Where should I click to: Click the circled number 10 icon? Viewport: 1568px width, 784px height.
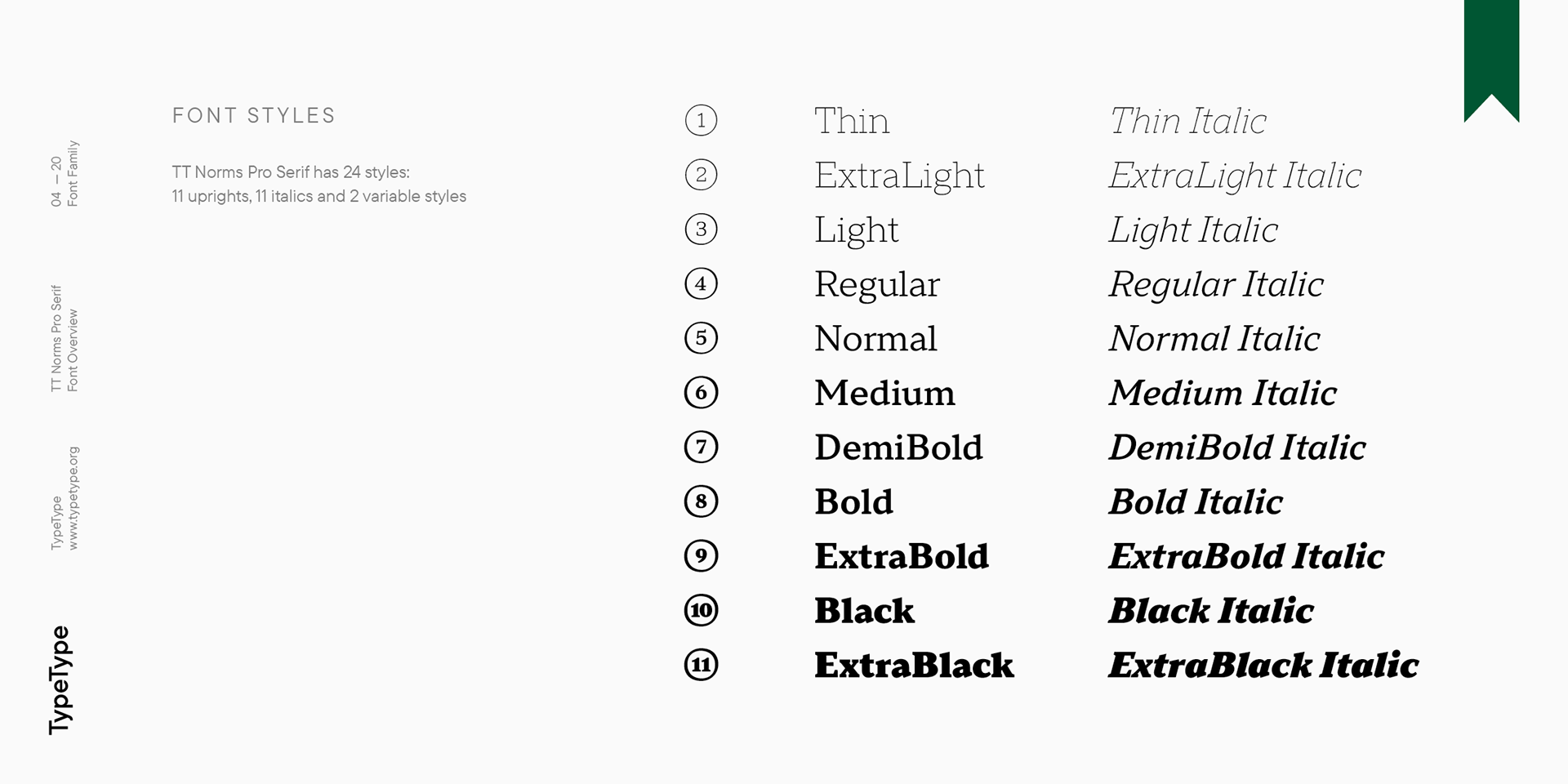pos(701,611)
